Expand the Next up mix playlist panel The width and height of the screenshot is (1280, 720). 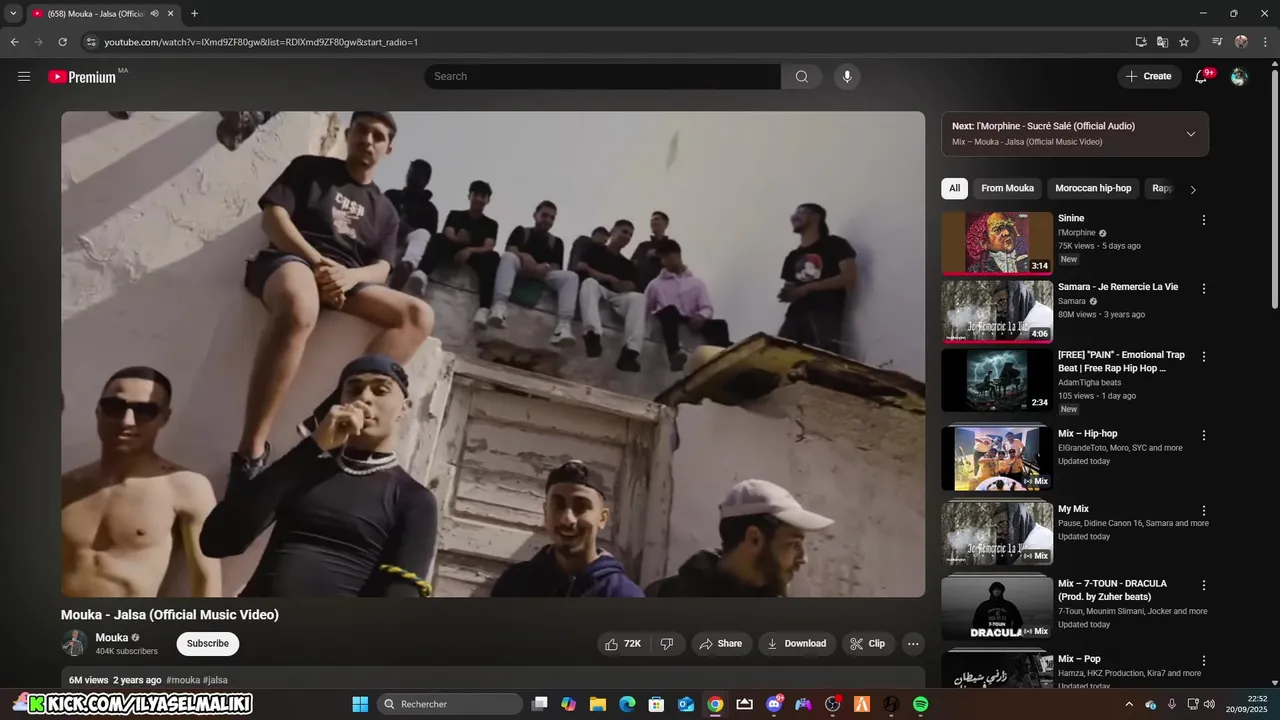click(1190, 134)
